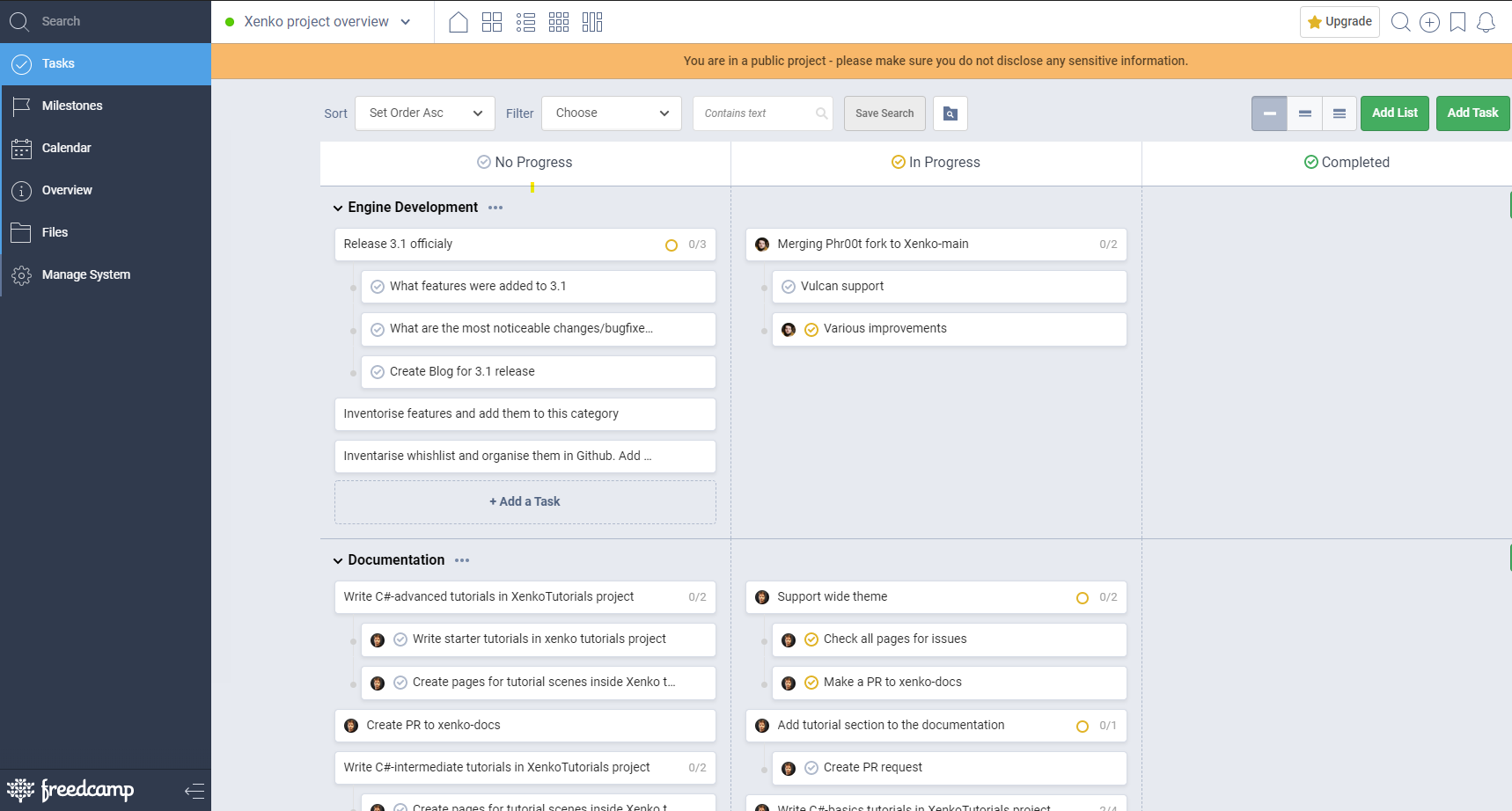Expand the Filter Choose dropdown

(612, 113)
